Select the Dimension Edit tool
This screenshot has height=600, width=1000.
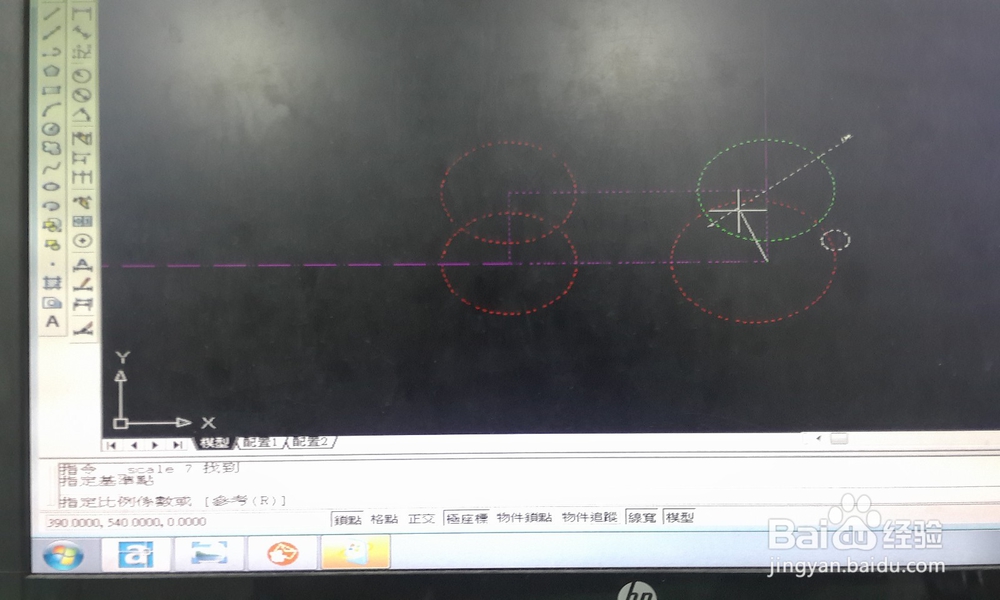[82, 264]
